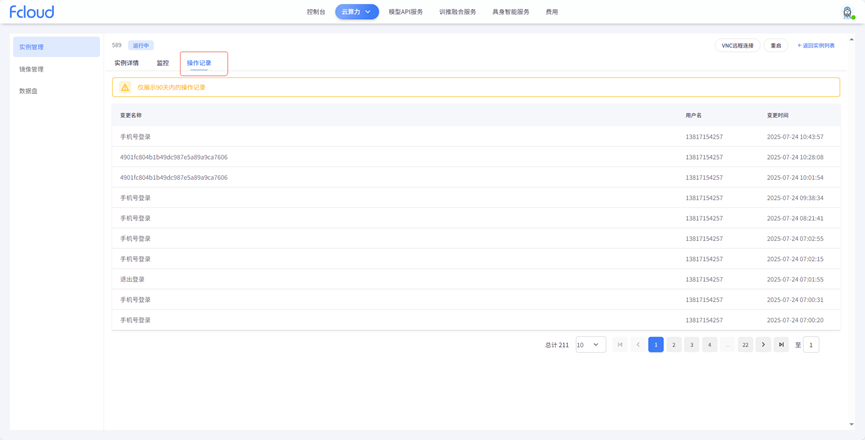Open 模型API服务 in the top navigation
This screenshot has height=440, width=865.
pyautogui.click(x=405, y=12)
